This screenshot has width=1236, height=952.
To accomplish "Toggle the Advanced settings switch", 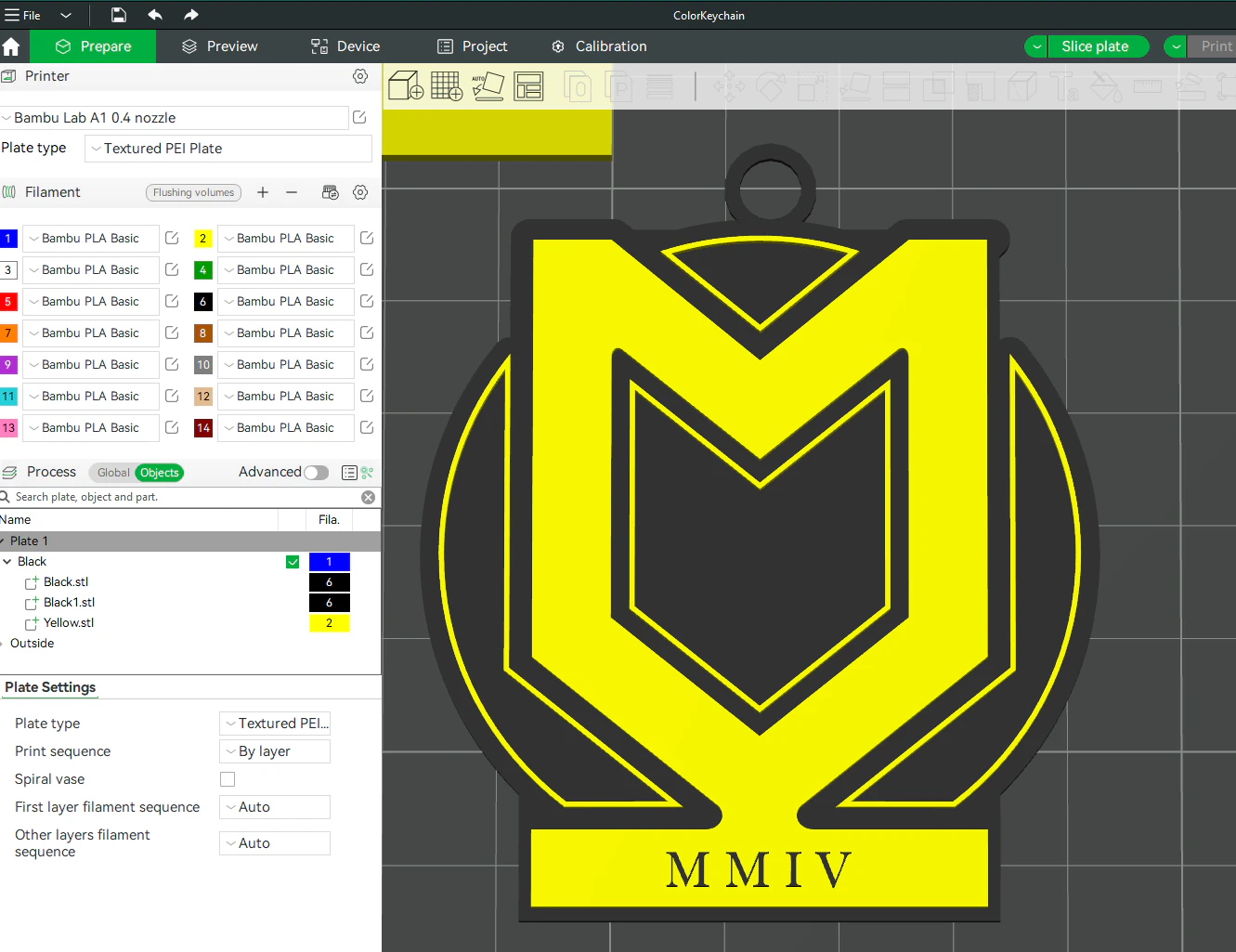I will [316, 473].
